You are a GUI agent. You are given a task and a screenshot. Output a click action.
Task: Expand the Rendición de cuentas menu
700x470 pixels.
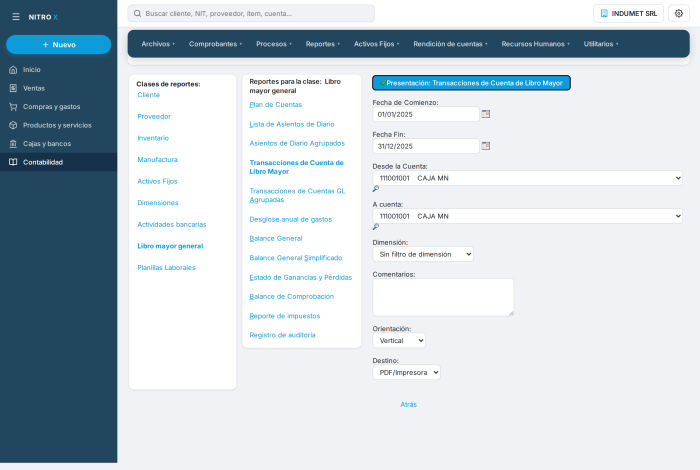coord(450,44)
